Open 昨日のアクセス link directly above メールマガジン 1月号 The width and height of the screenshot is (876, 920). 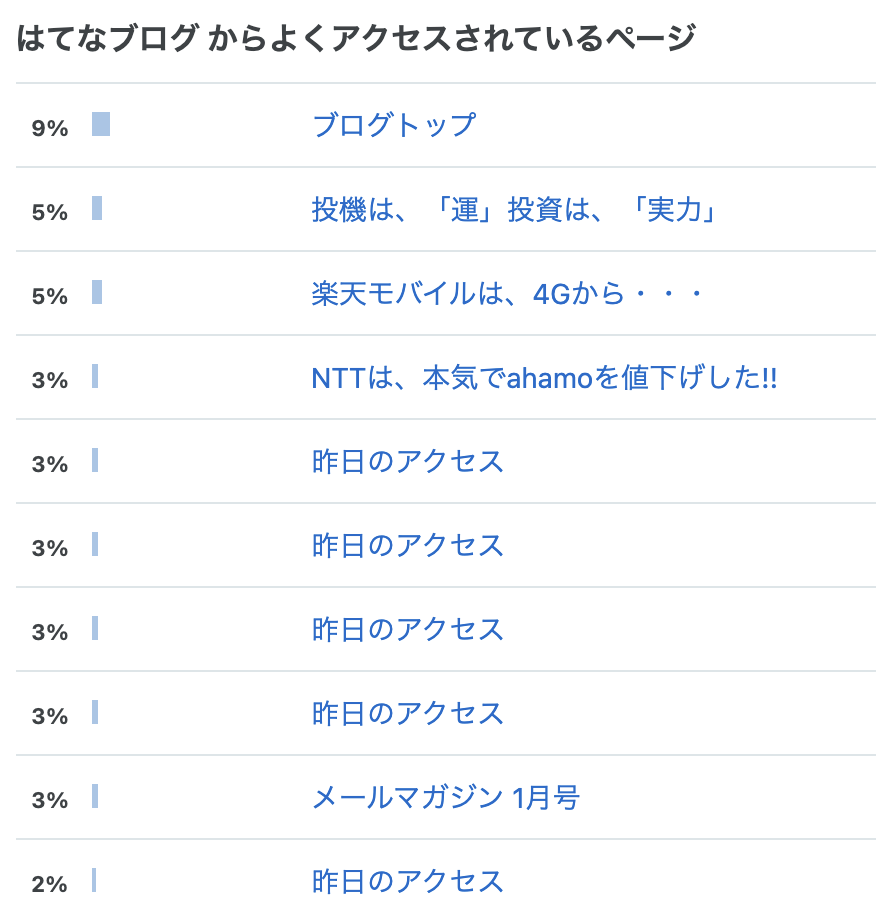click(407, 713)
